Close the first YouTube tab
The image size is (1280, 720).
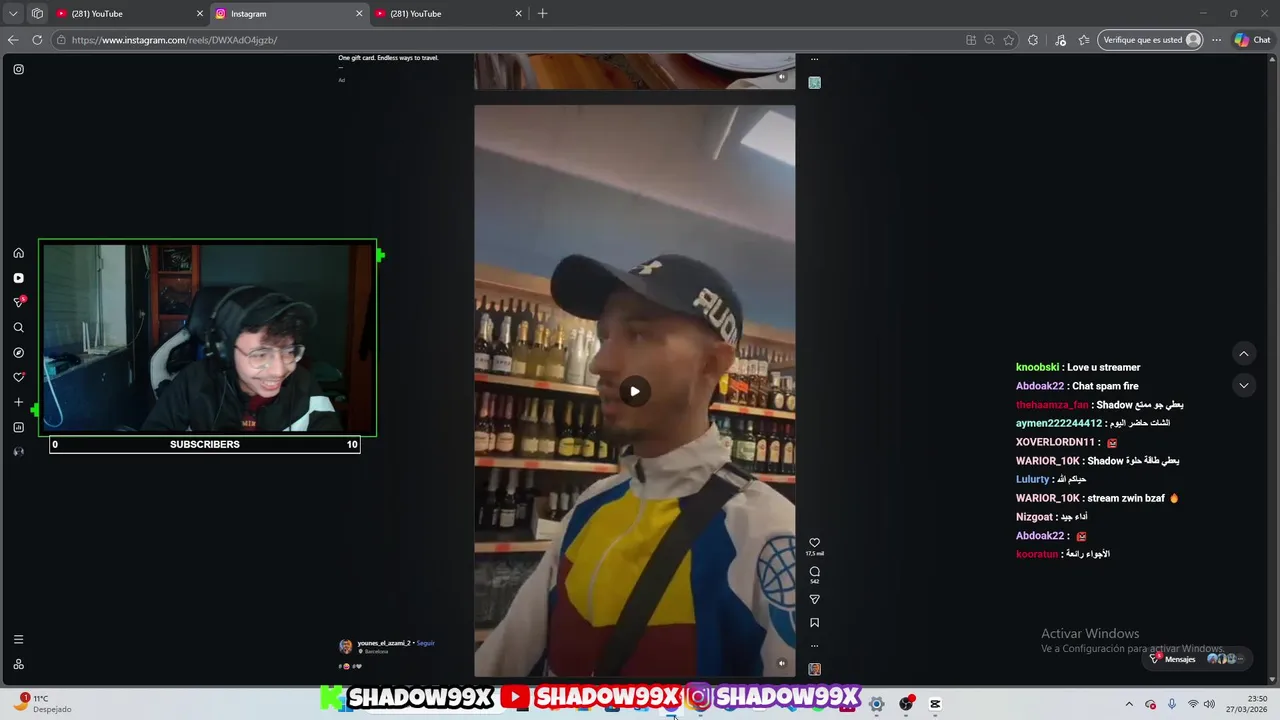[199, 14]
